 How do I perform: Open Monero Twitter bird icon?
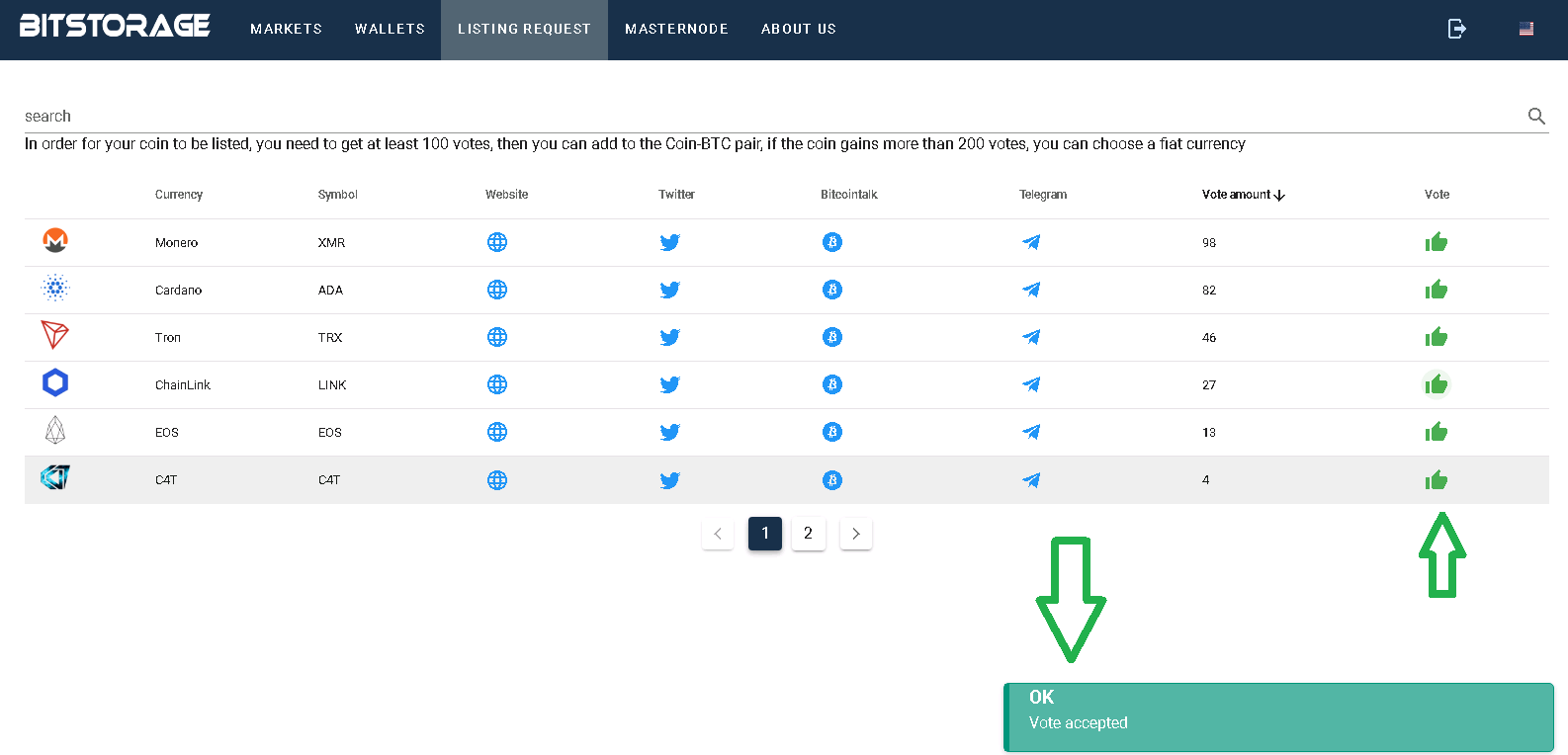(x=670, y=242)
